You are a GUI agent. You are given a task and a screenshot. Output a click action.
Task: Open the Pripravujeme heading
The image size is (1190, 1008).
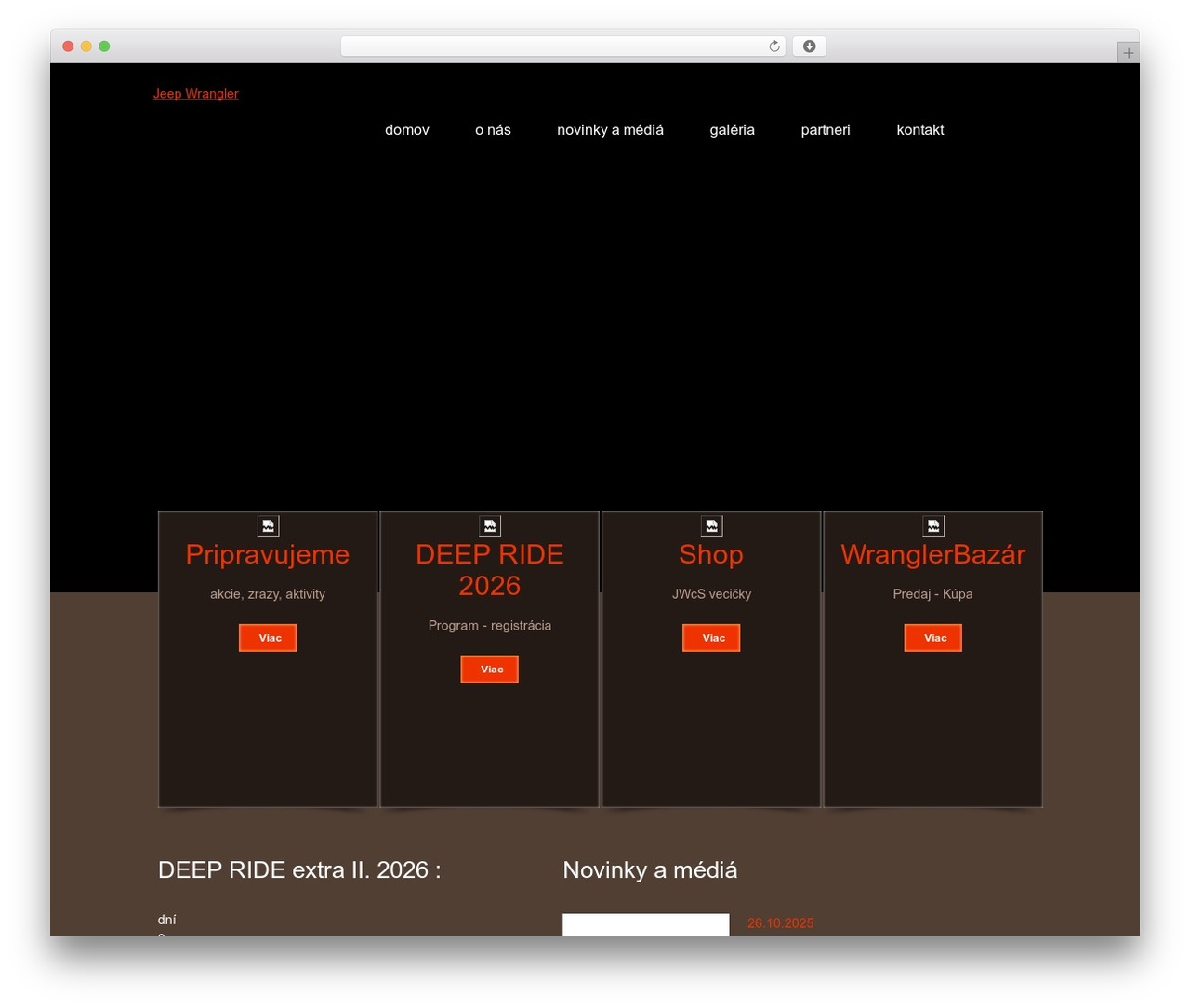[x=268, y=554]
